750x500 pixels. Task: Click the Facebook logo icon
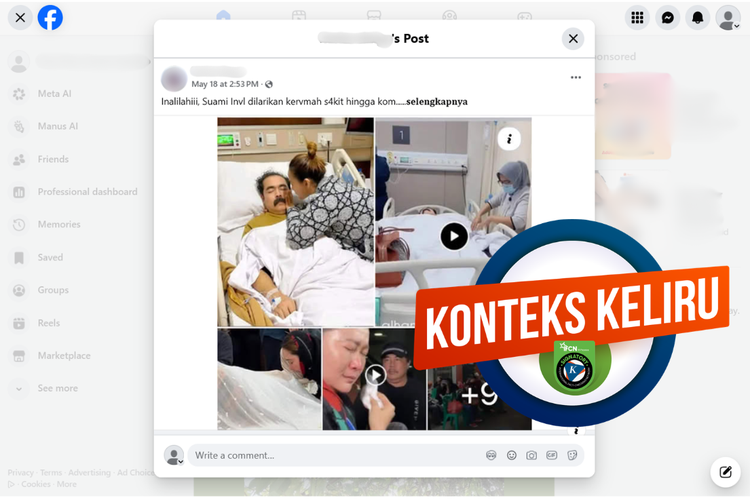(x=50, y=18)
